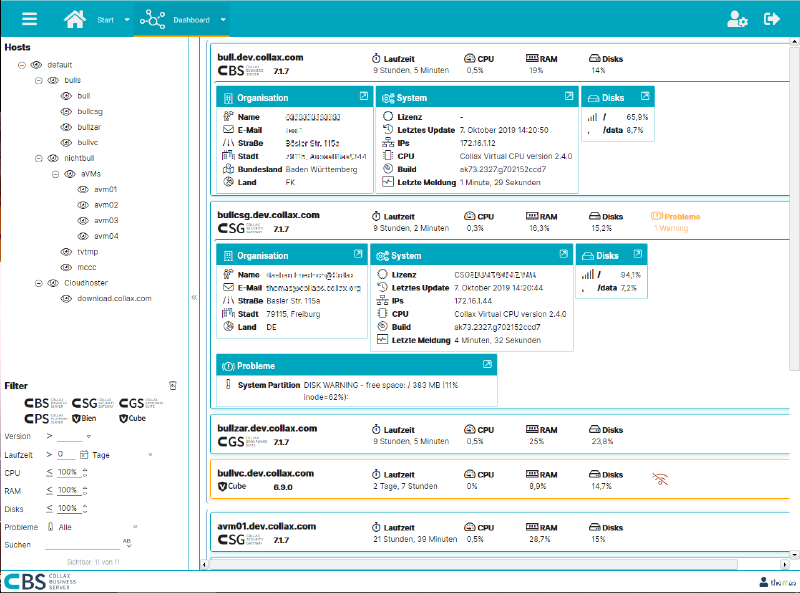The height and width of the screenshot is (593, 800).
Task: Filter hosts by the Cube product icon
Action: coord(132,419)
